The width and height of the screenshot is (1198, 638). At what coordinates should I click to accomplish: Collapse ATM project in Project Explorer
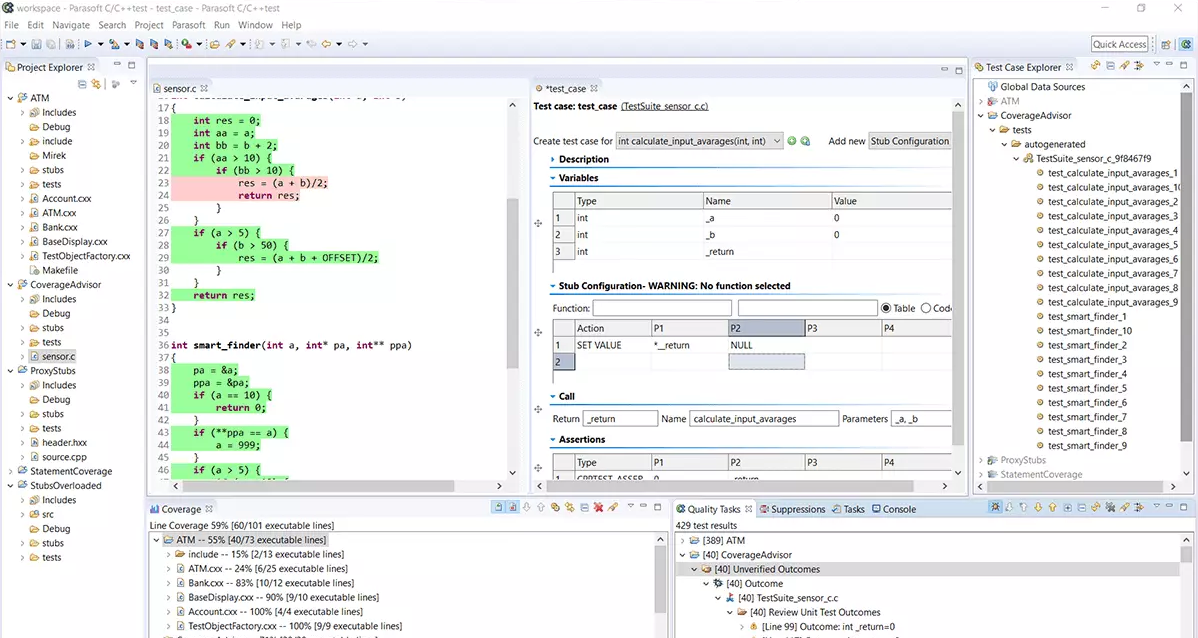pyautogui.click(x=11, y=98)
